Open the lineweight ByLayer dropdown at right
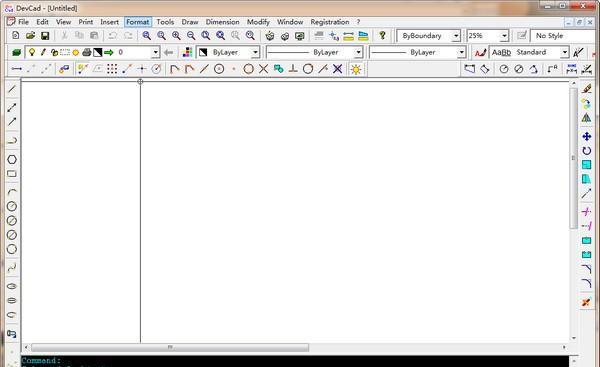 [x=461, y=52]
